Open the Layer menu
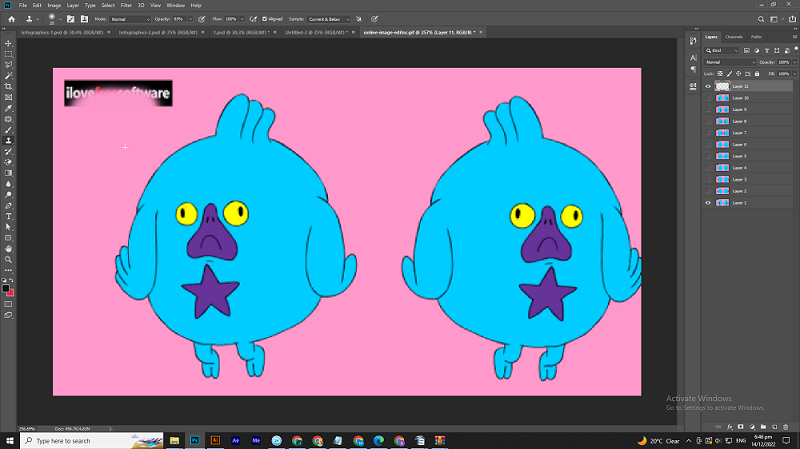This screenshot has width=800, height=449. (73, 5)
